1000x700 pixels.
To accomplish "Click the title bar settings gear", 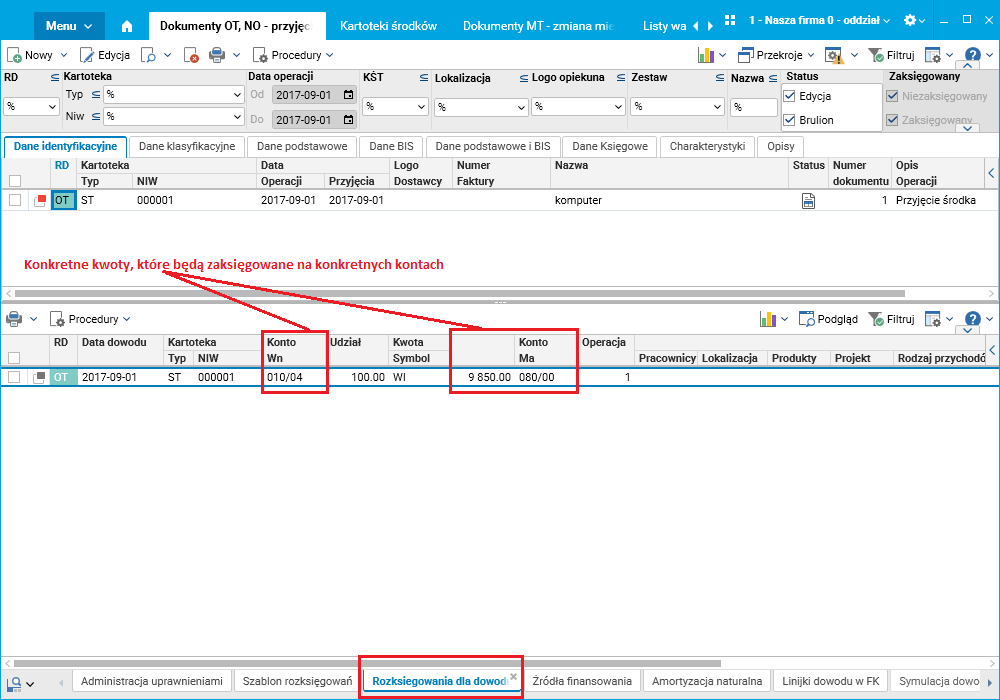I will [x=910, y=20].
